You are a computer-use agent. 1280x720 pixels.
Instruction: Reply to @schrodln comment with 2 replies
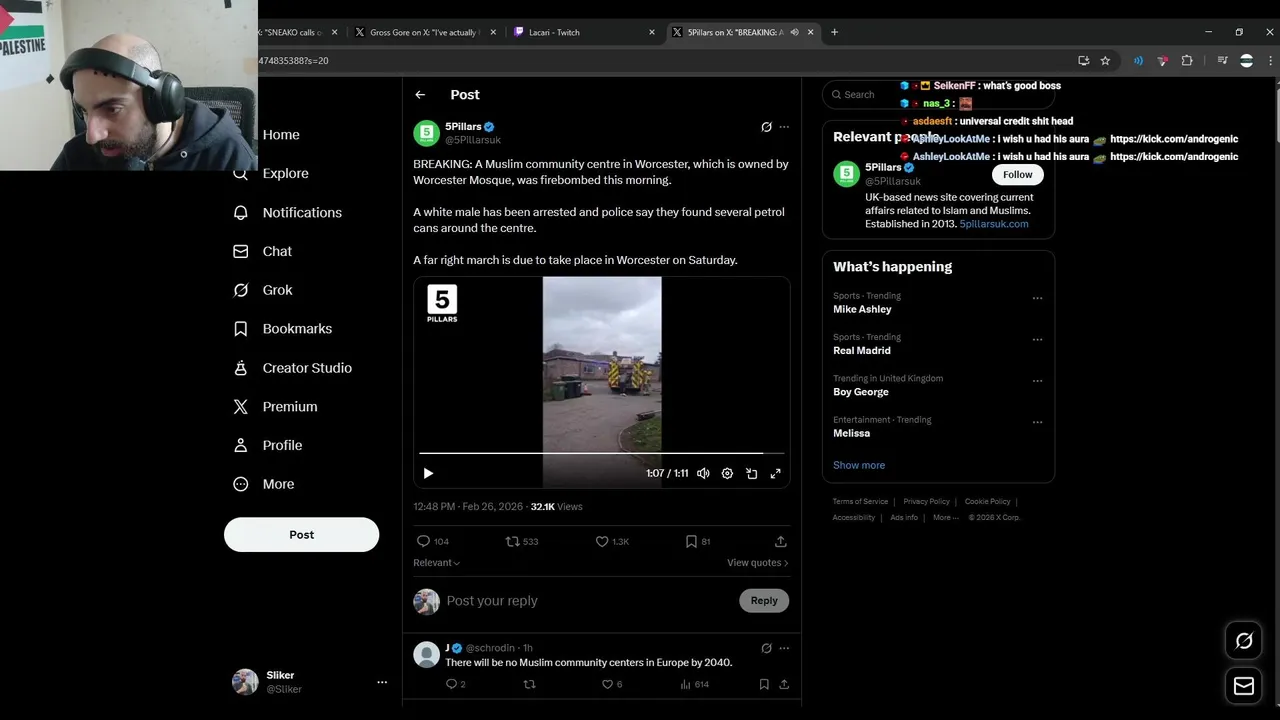pos(455,684)
